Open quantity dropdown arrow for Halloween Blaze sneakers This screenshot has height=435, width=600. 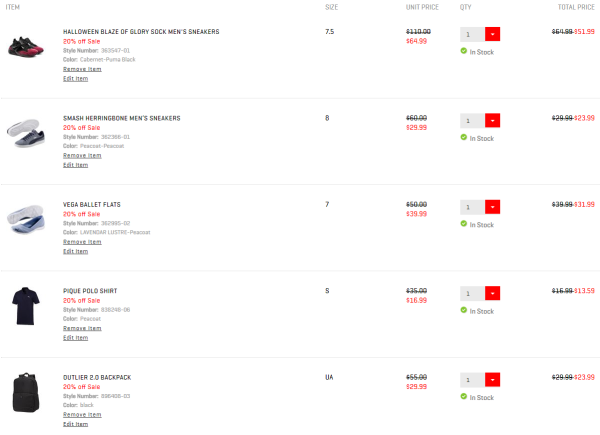click(492, 34)
